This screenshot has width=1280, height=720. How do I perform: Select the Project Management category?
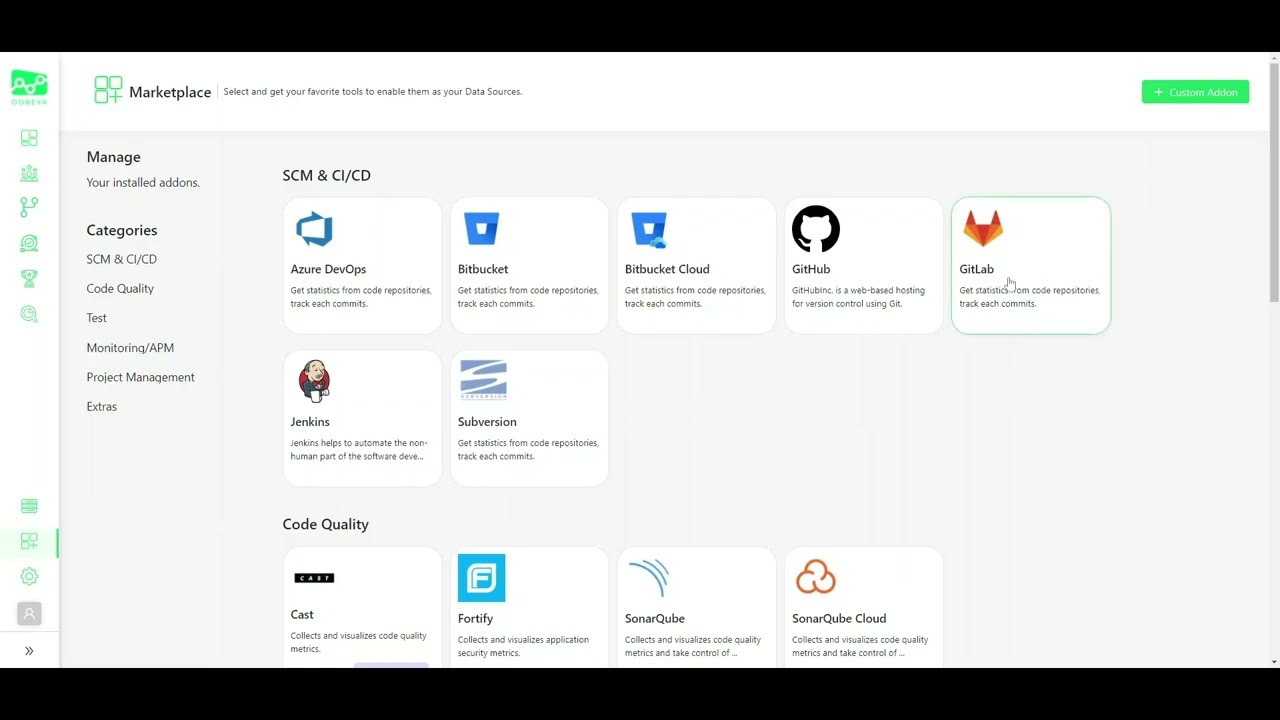tap(140, 377)
